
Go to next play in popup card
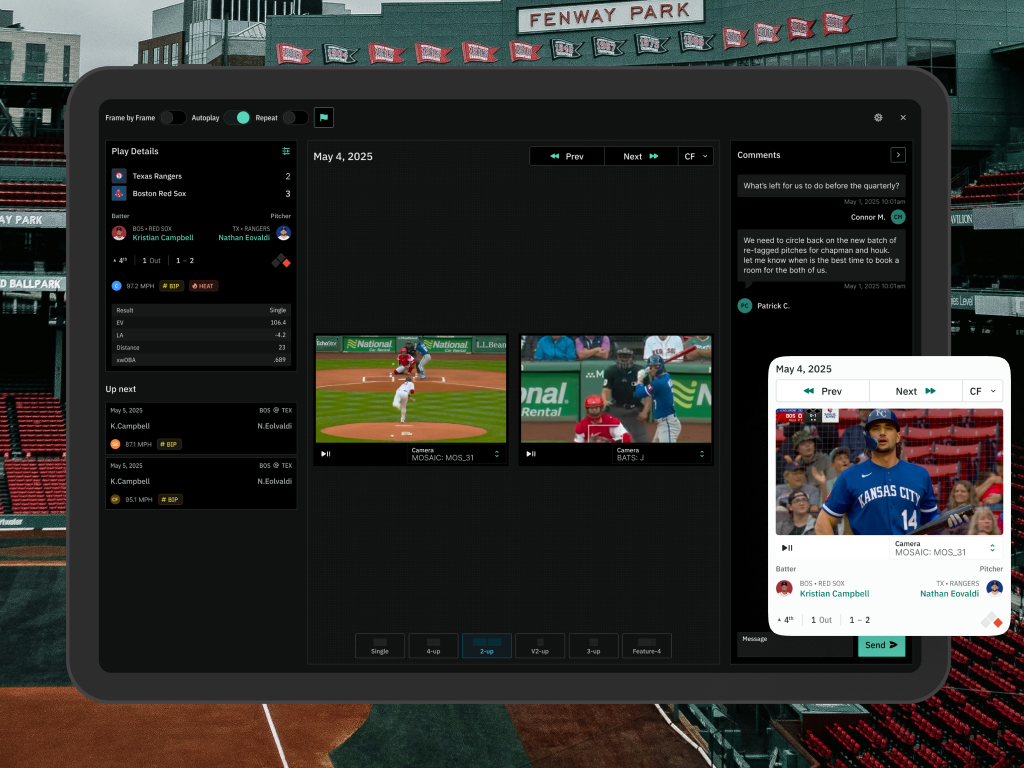pos(916,391)
